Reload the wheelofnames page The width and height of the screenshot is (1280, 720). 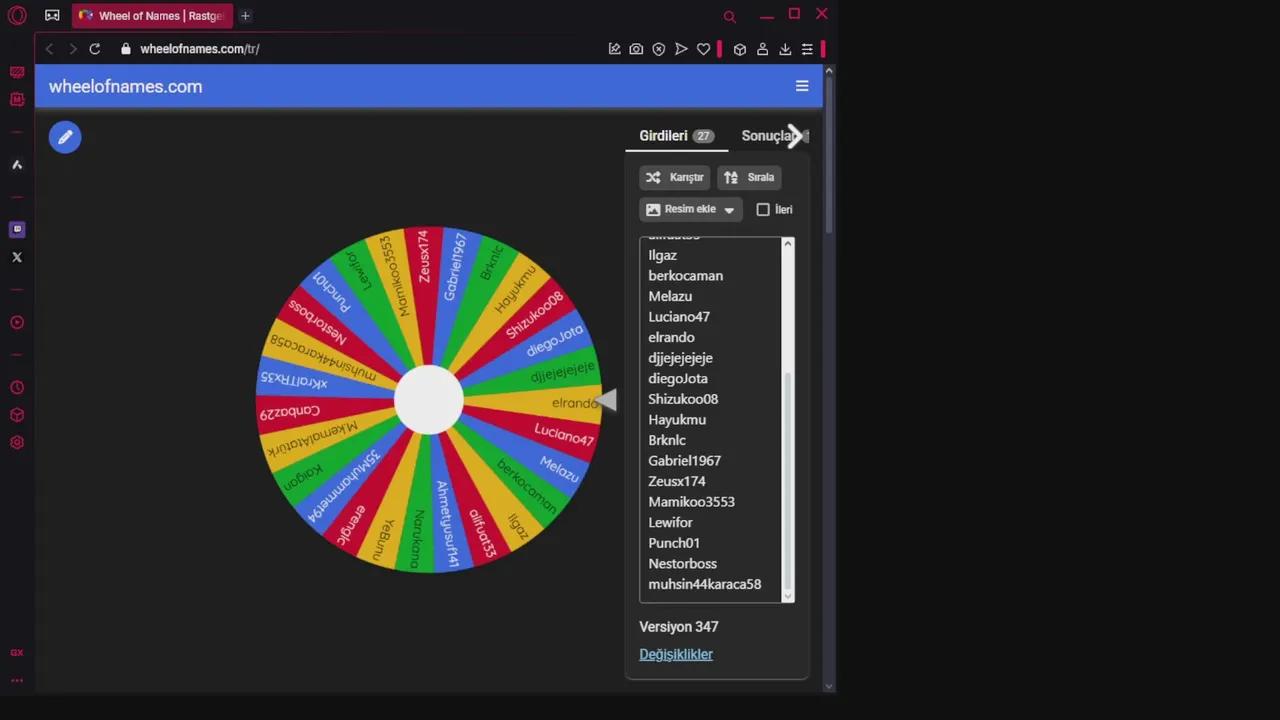(x=95, y=49)
